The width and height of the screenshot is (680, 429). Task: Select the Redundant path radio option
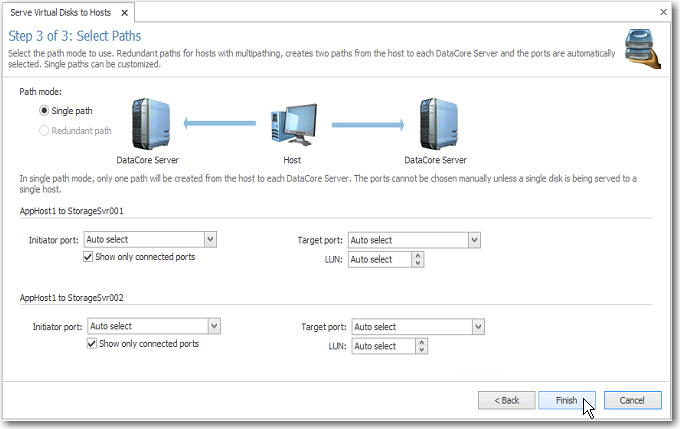tap(44, 130)
